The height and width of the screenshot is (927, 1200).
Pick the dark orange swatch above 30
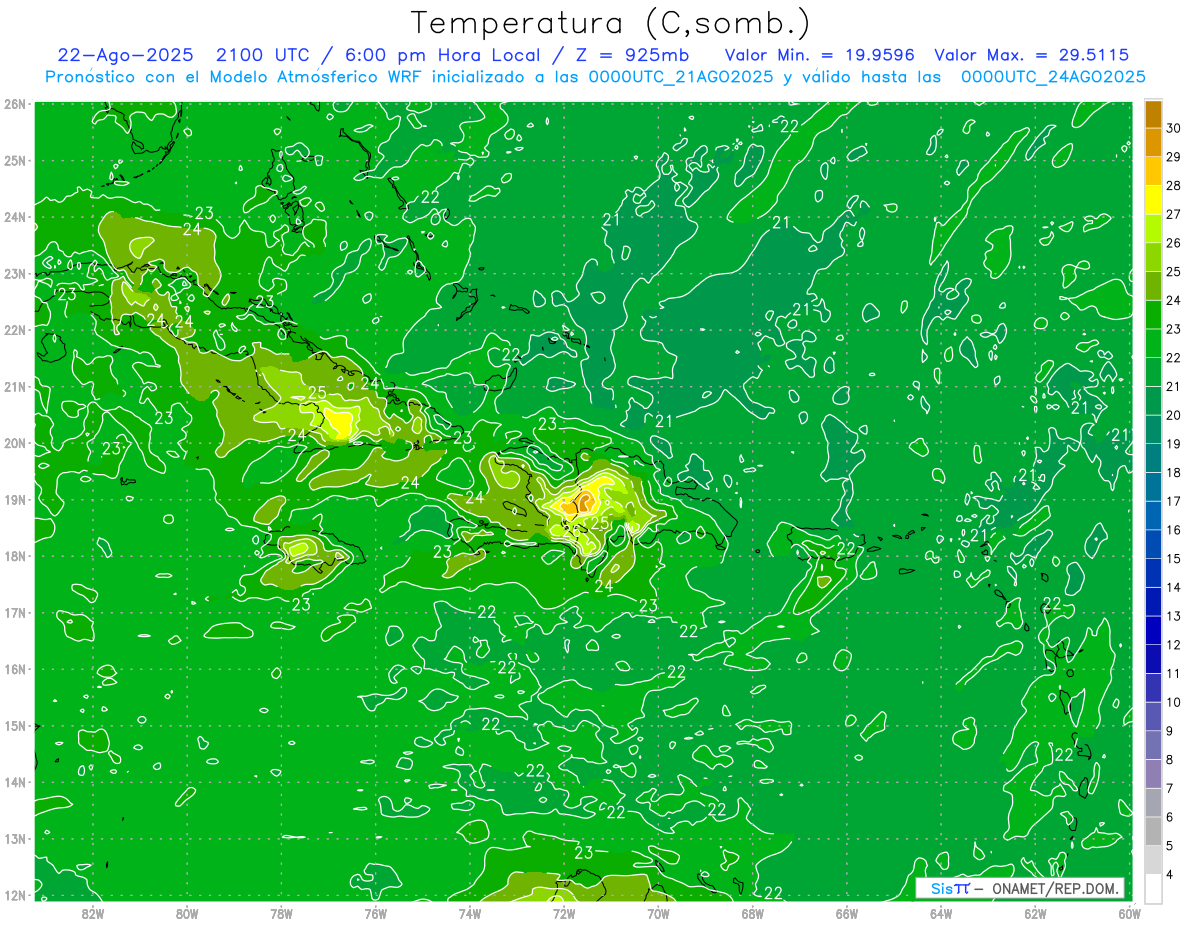(1153, 114)
